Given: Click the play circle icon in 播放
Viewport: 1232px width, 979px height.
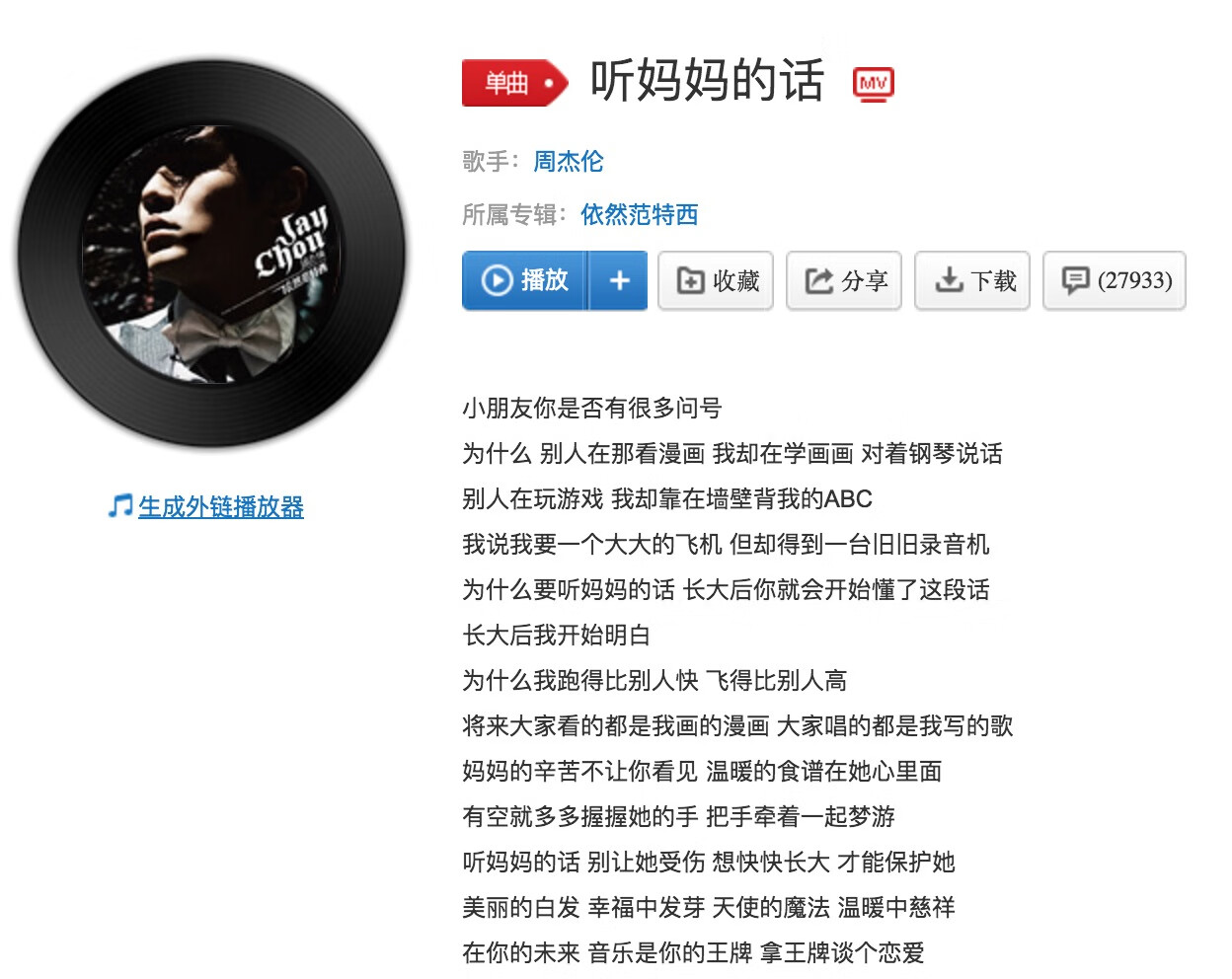Looking at the screenshot, I should (x=497, y=281).
